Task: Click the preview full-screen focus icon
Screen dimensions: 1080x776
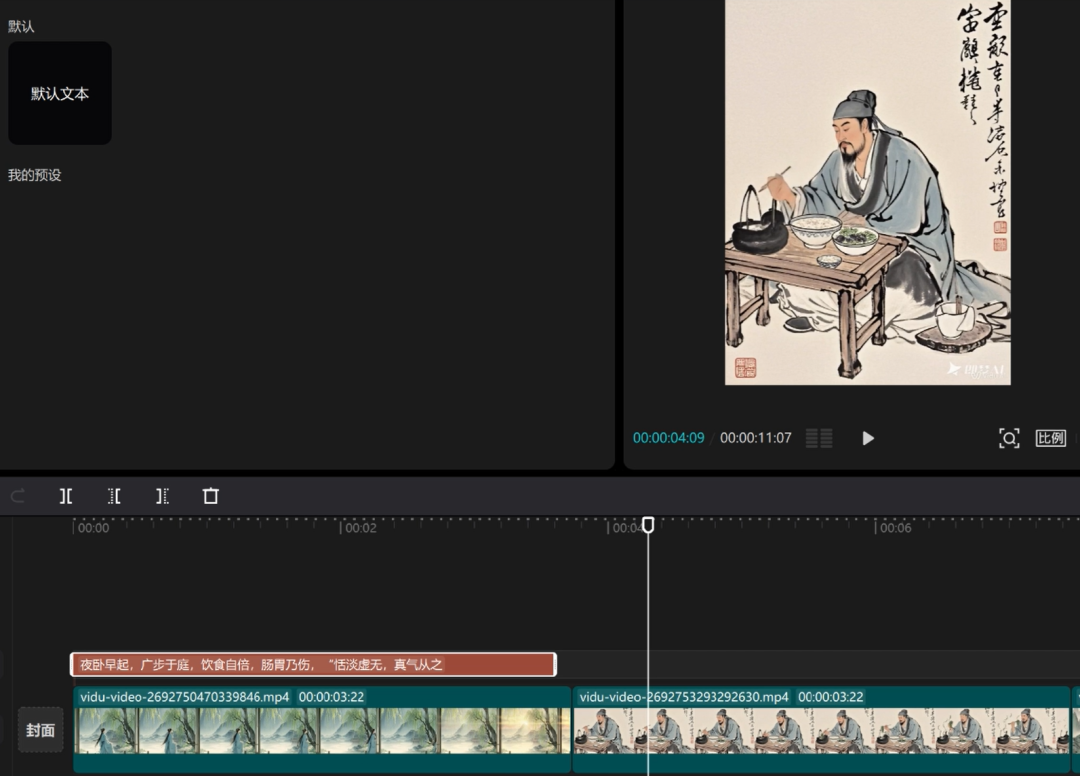Action: 1009,438
